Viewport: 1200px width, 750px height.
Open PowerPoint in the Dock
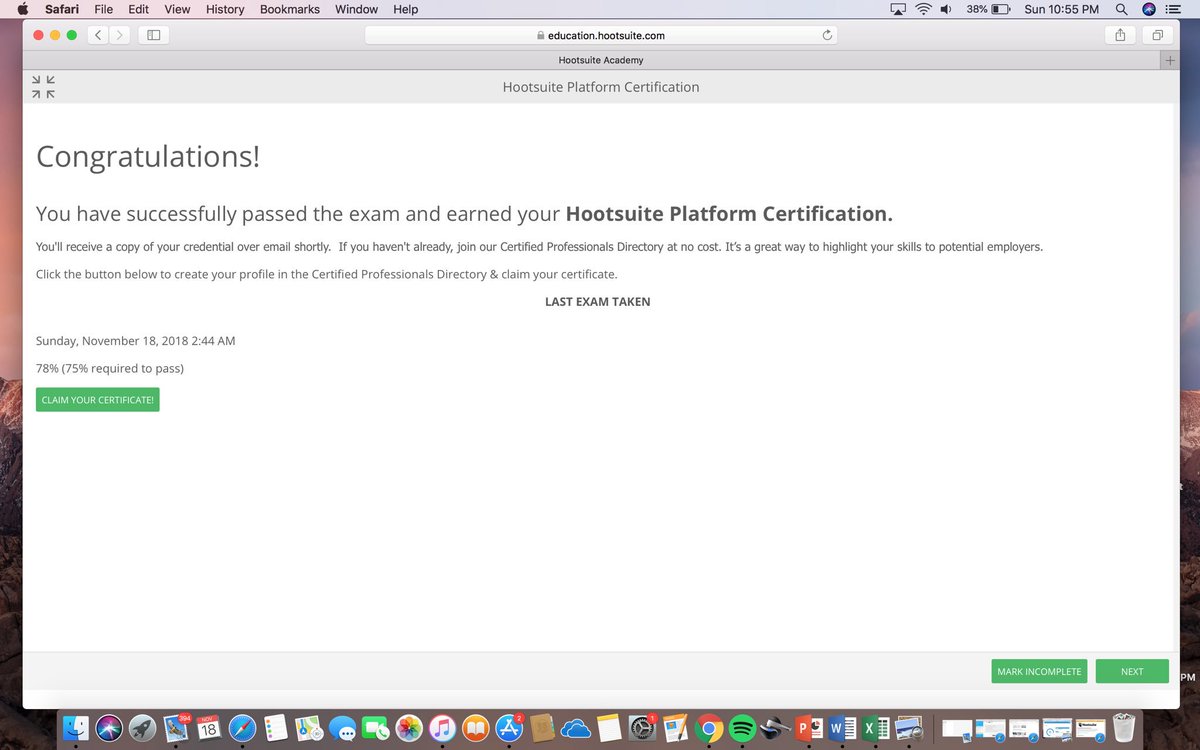(808, 728)
